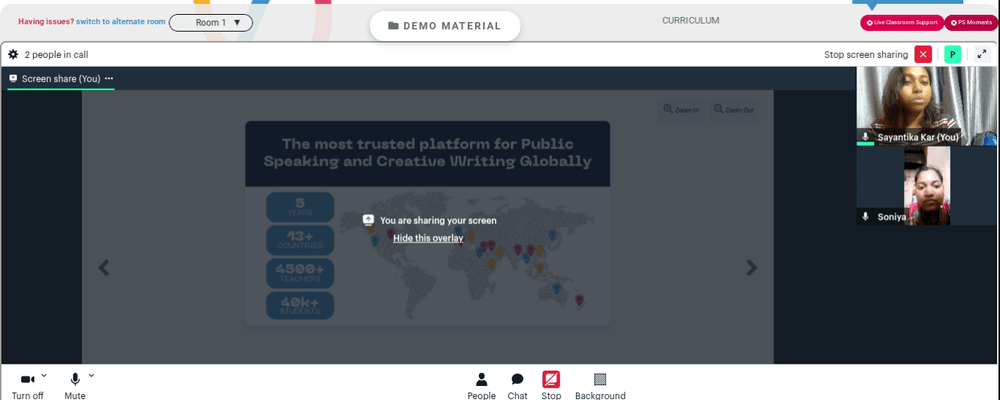
Task: Click the 'You are sharing your screen' message
Action: tap(438, 221)
